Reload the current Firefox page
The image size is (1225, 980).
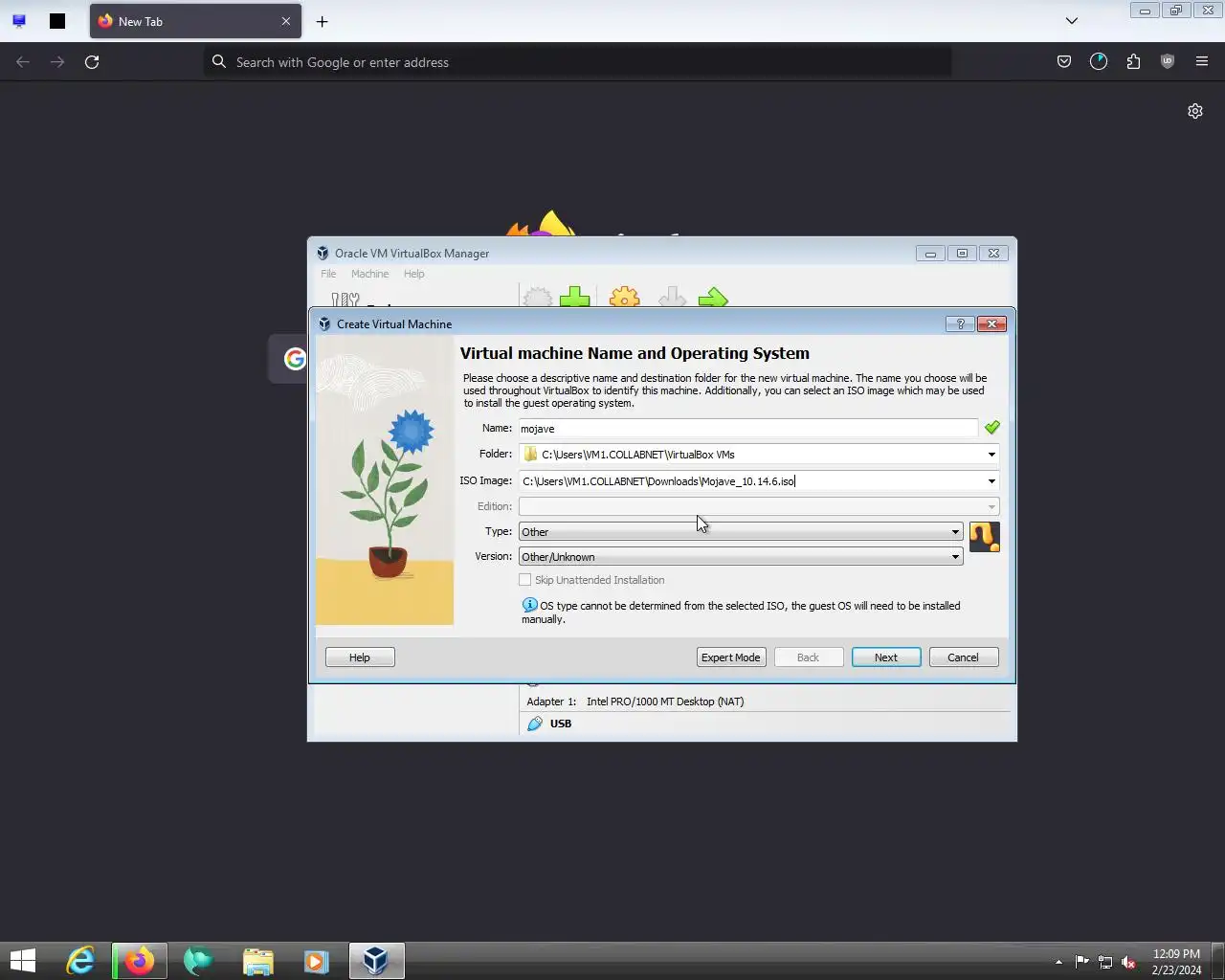[92, 61]
